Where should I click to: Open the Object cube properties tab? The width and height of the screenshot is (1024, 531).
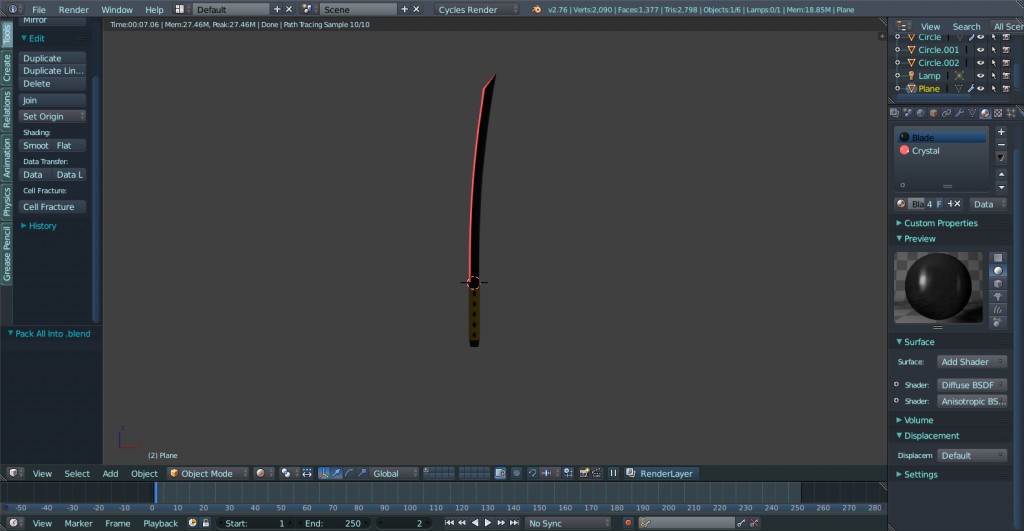[x=933, y=113]
